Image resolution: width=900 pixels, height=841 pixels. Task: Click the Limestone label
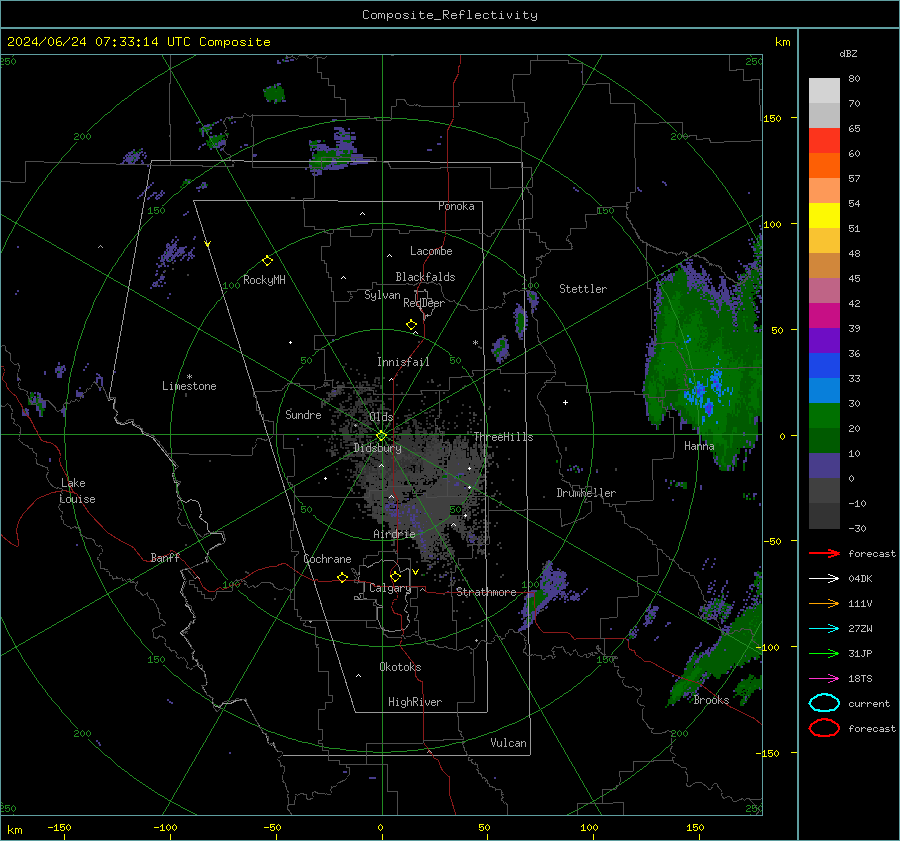[x=189, y=386]
